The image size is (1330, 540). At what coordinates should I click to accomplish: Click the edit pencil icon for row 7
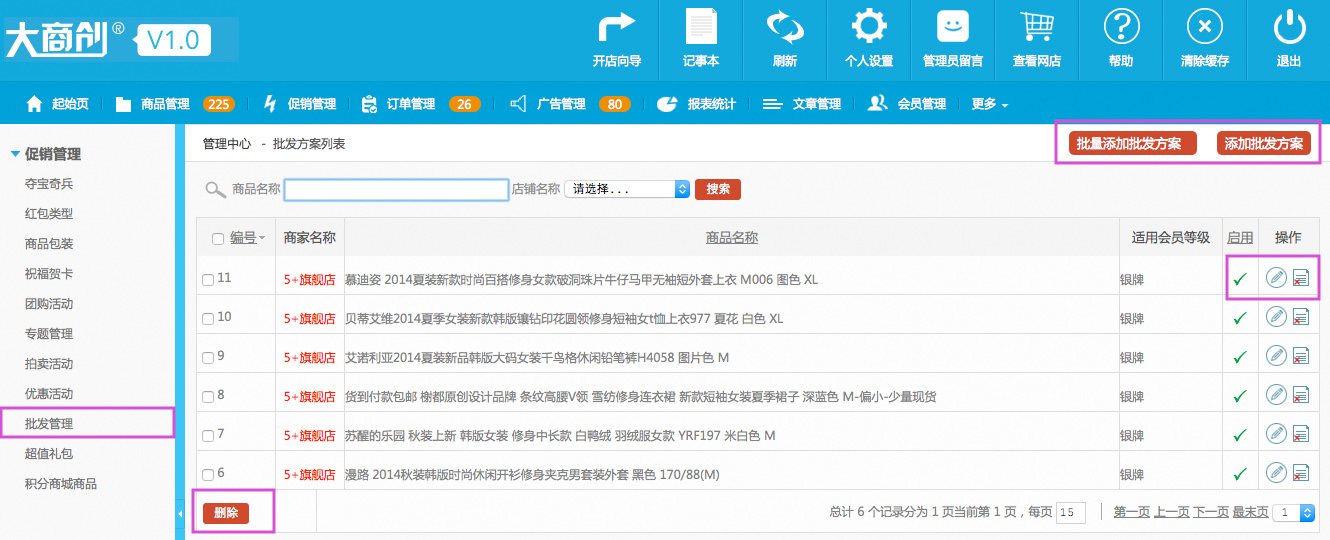(1276, 433)
